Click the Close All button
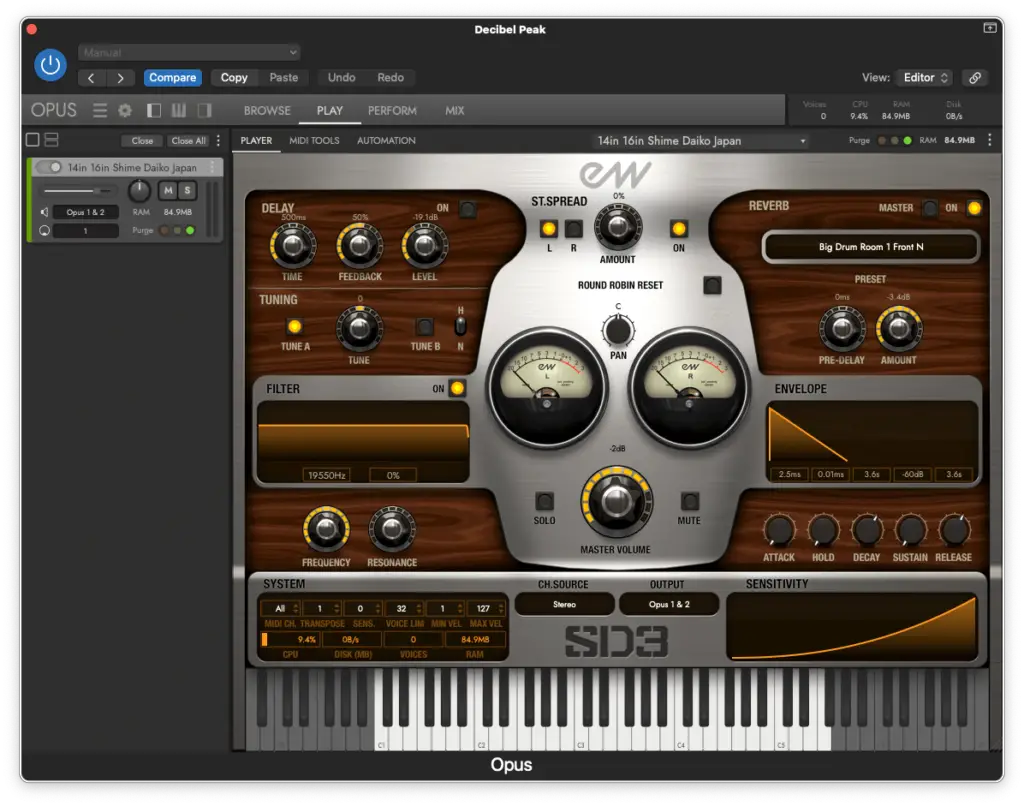1024x806 pixels. pyautogui.click(x=188, y=140)
